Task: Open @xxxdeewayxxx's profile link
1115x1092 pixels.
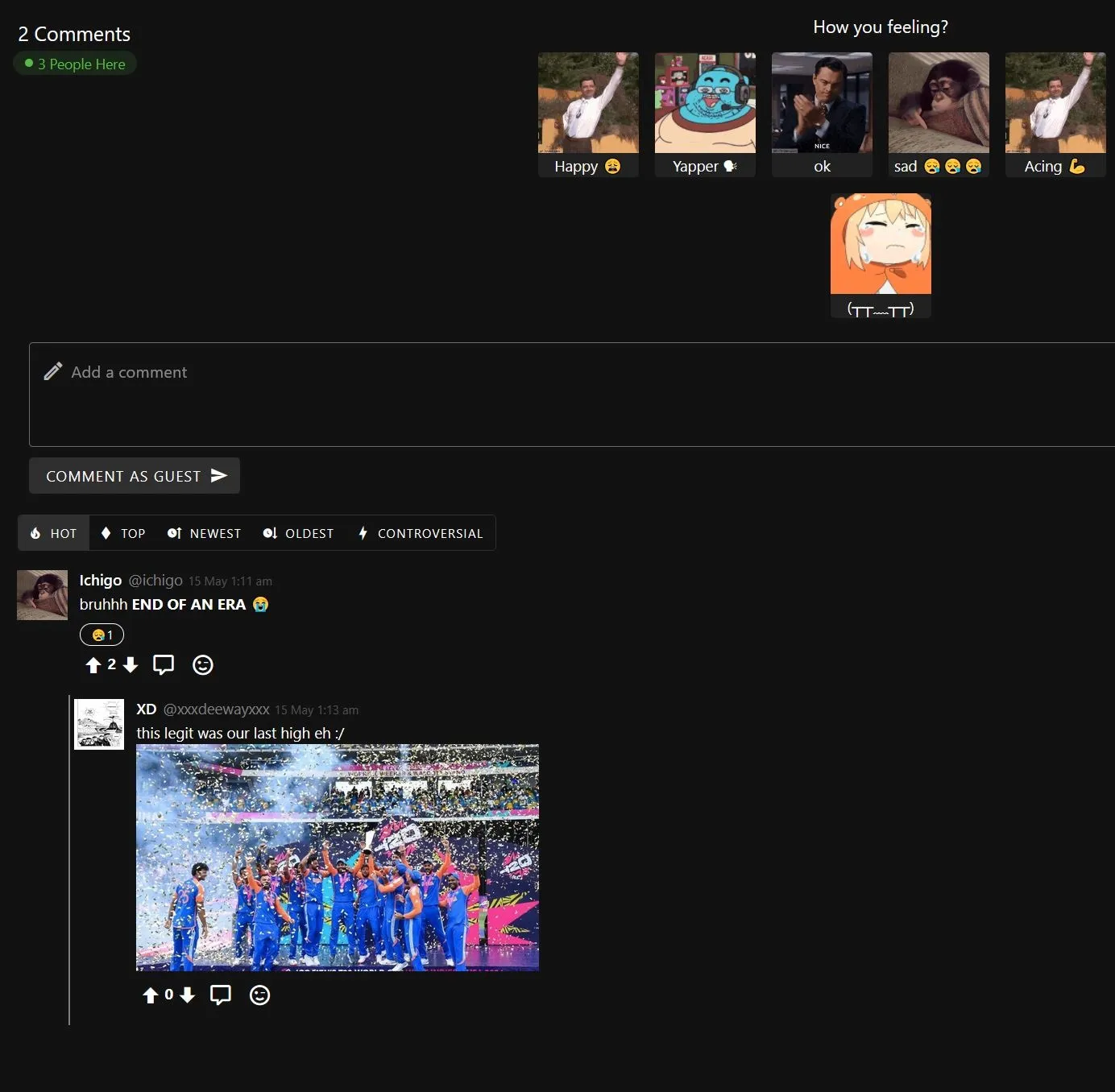Action: [x=216, y=709]
